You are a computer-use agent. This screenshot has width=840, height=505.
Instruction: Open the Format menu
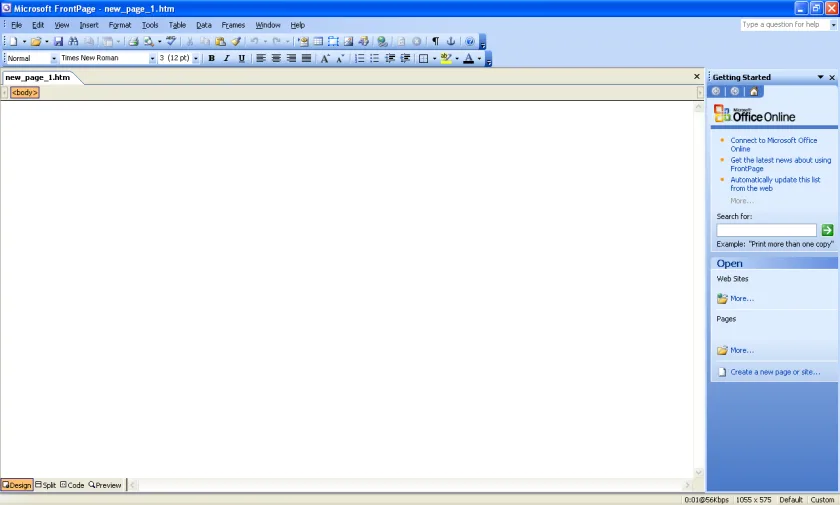[119, 25]
